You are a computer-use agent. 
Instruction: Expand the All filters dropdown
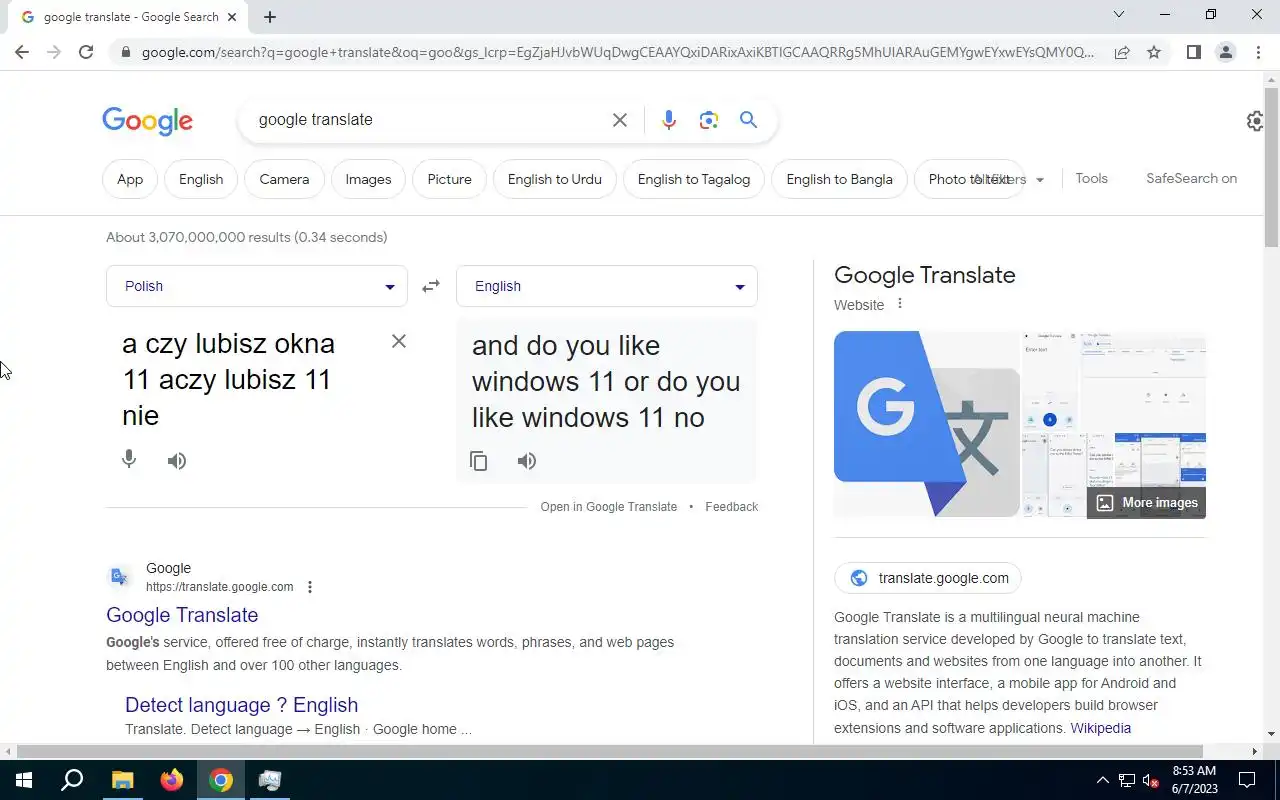tap(1010, 179)
